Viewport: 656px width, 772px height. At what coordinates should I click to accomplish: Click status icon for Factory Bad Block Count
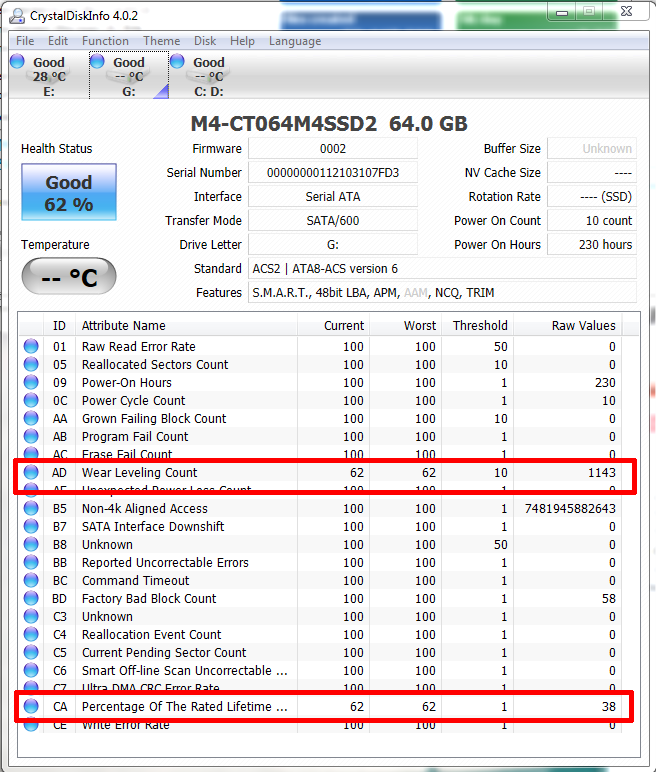coord(31,598)
